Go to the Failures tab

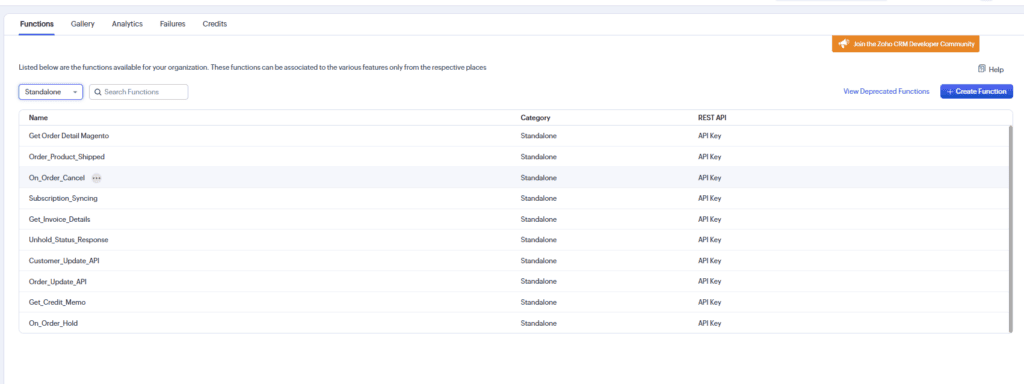(172, 24)
